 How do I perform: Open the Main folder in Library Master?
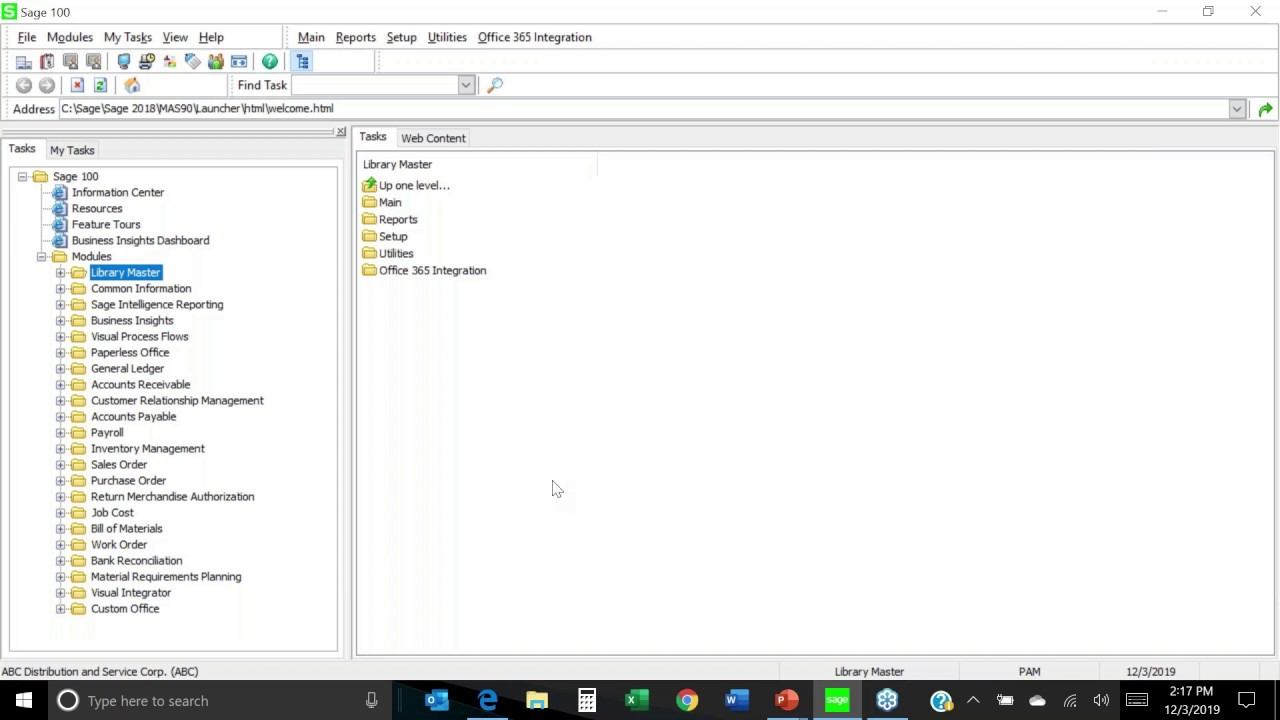pos(390,202)
